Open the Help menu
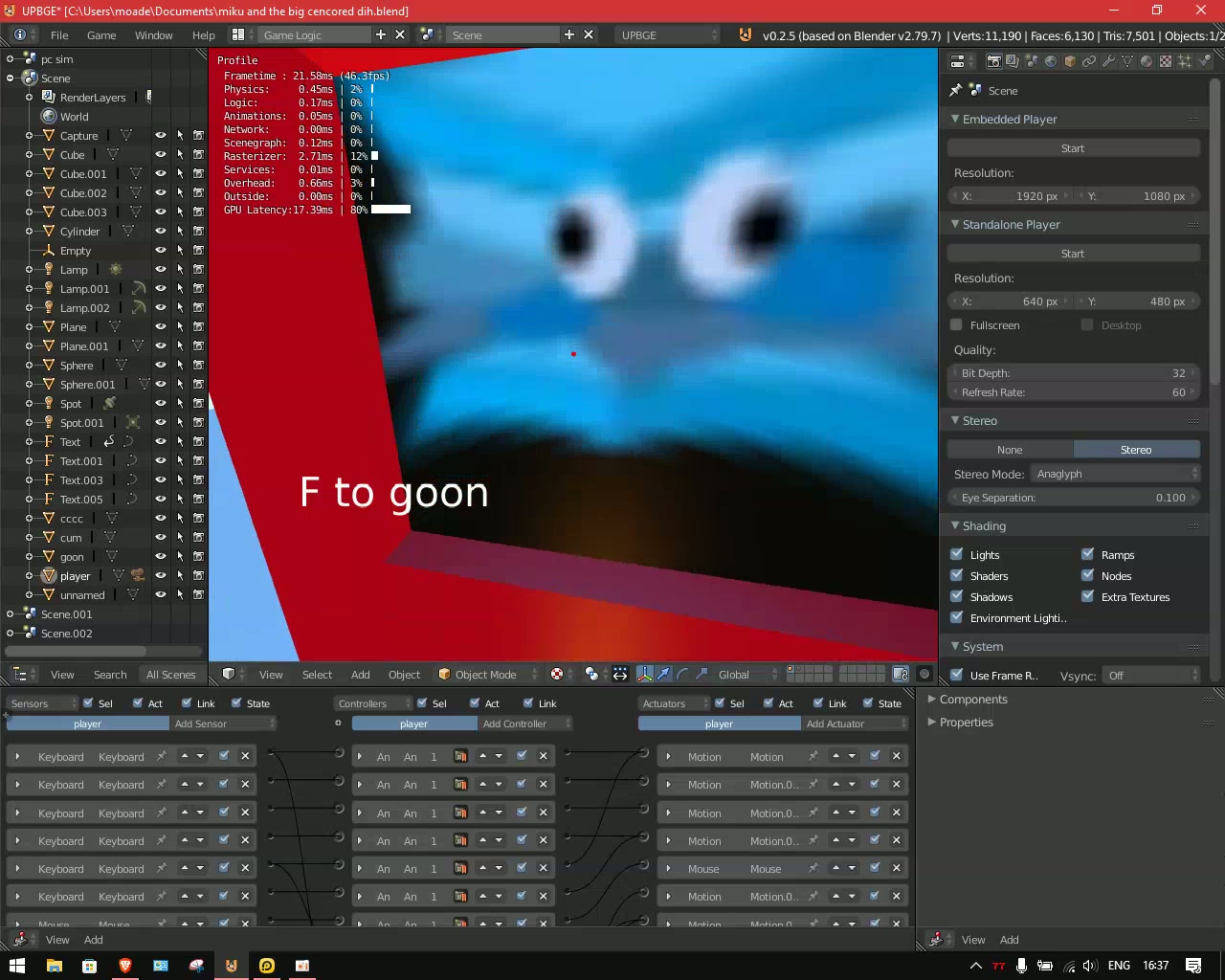Image resolution: width=1225 pixels, height=980 pixels. pyautogui.click(x=203, y=34)
